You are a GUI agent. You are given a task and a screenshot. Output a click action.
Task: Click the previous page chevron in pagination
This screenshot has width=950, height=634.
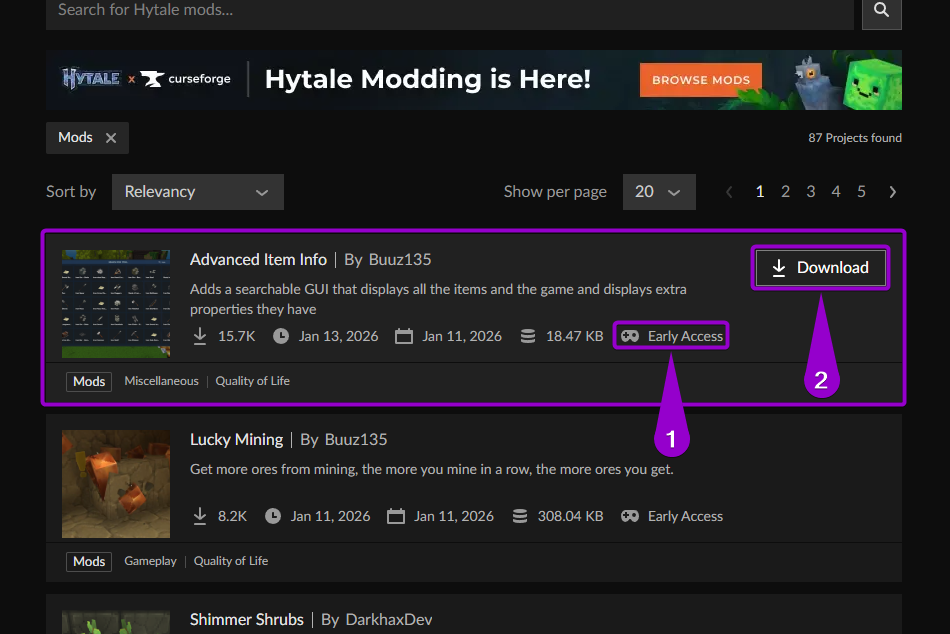(x=729, y=191)
